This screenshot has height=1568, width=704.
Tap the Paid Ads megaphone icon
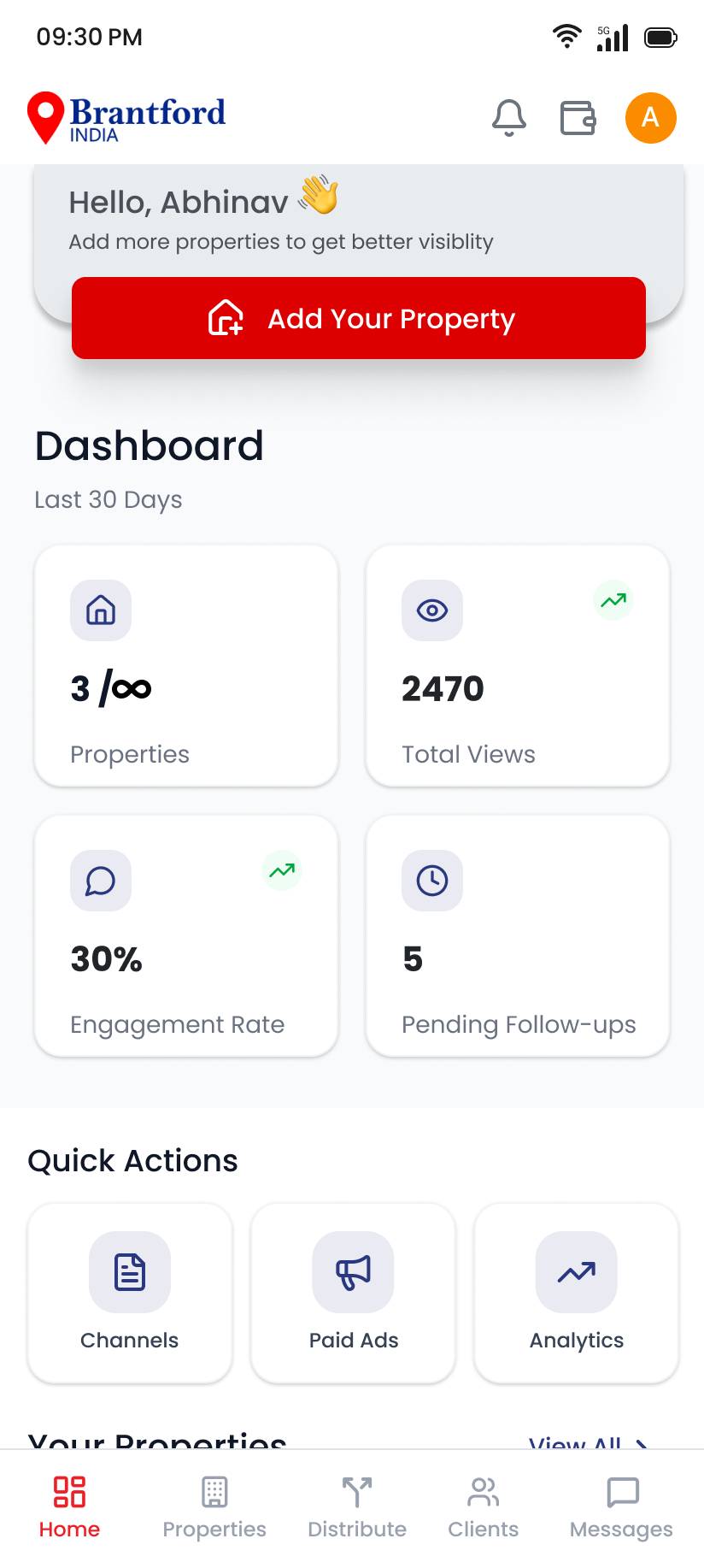coord(354,1272)
